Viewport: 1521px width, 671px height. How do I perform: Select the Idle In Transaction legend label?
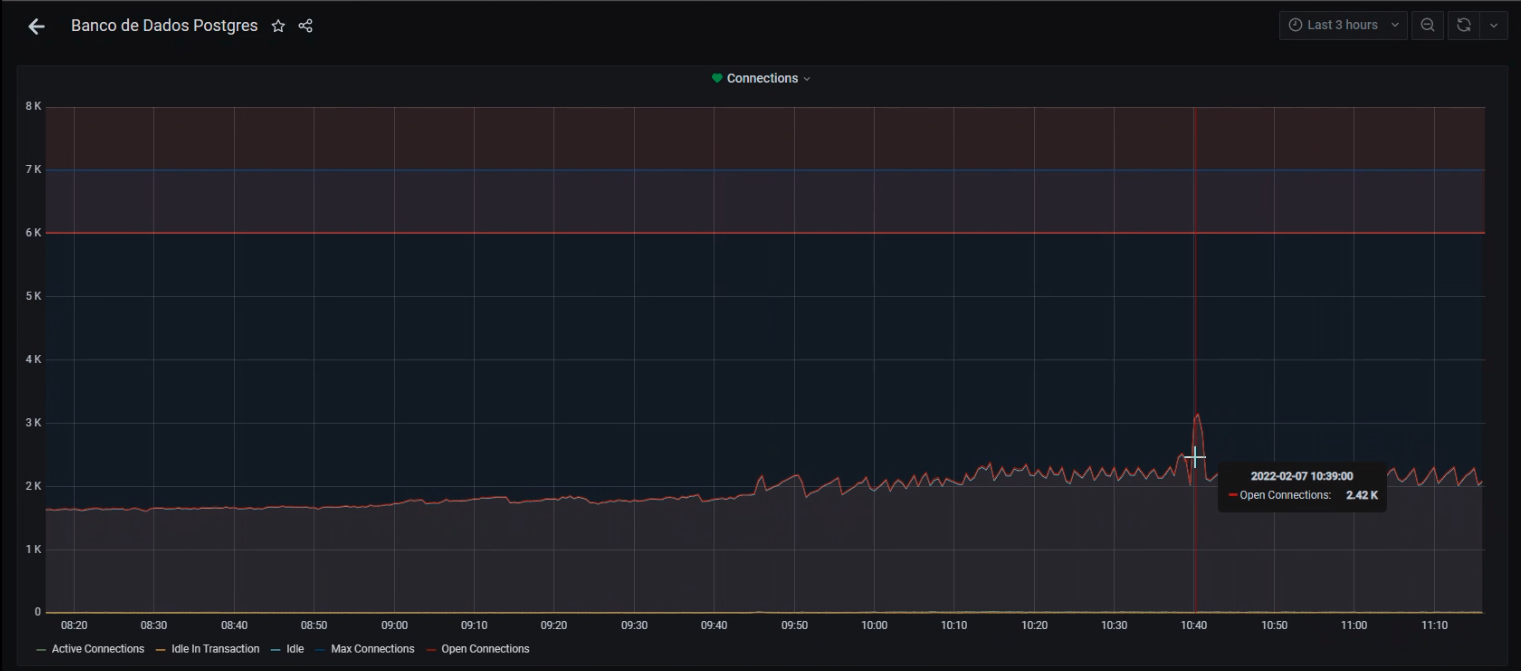215,649
